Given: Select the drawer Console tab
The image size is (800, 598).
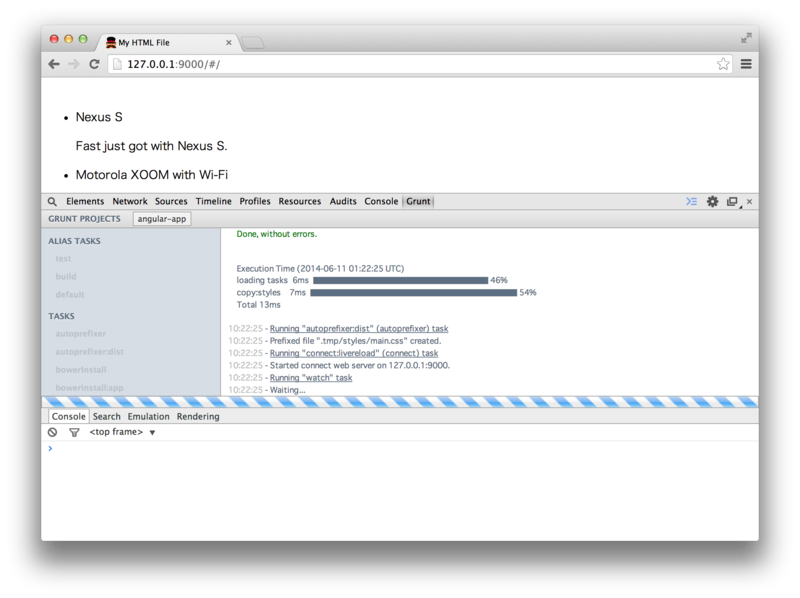Looking at the screenshot, I should pyautogui.click(x=68, y=416).
